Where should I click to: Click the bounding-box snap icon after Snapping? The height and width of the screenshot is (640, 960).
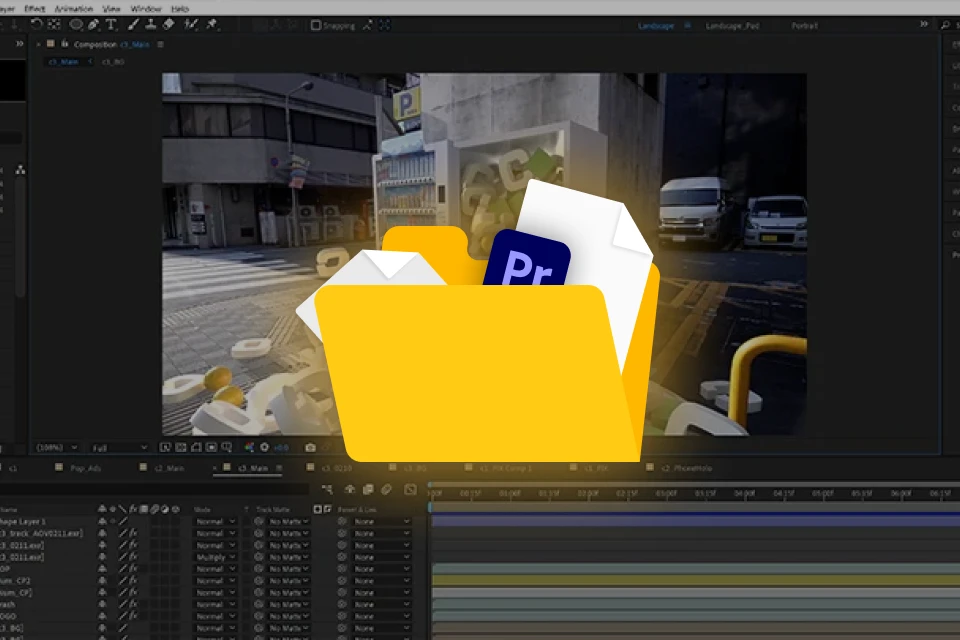(384, 25)
